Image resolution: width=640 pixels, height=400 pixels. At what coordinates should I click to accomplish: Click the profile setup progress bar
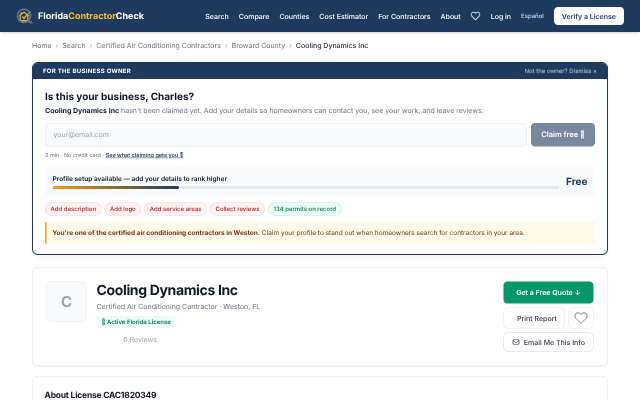pos(306,188)
